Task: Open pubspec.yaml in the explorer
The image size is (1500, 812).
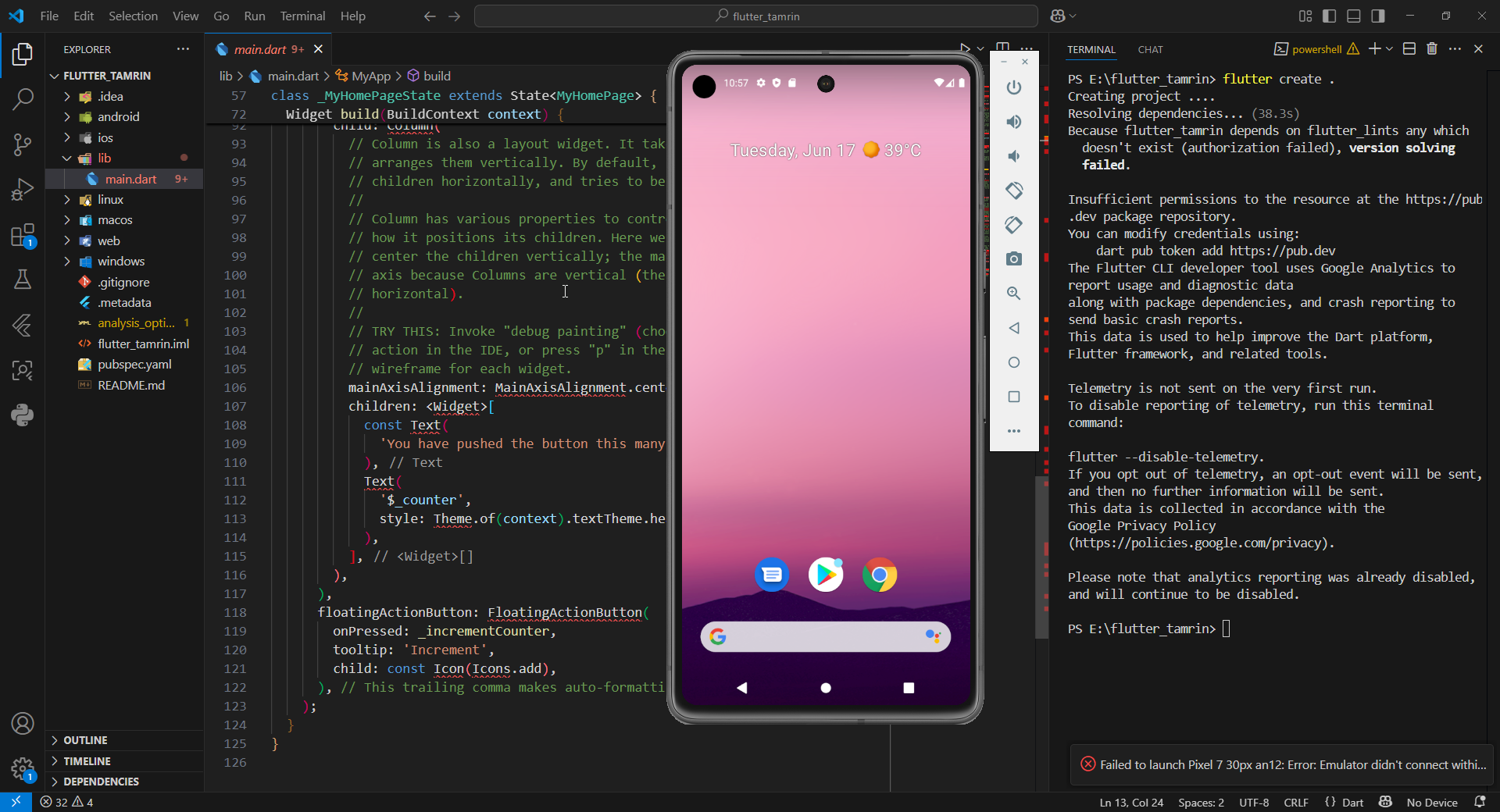Action: coord(134,365)
